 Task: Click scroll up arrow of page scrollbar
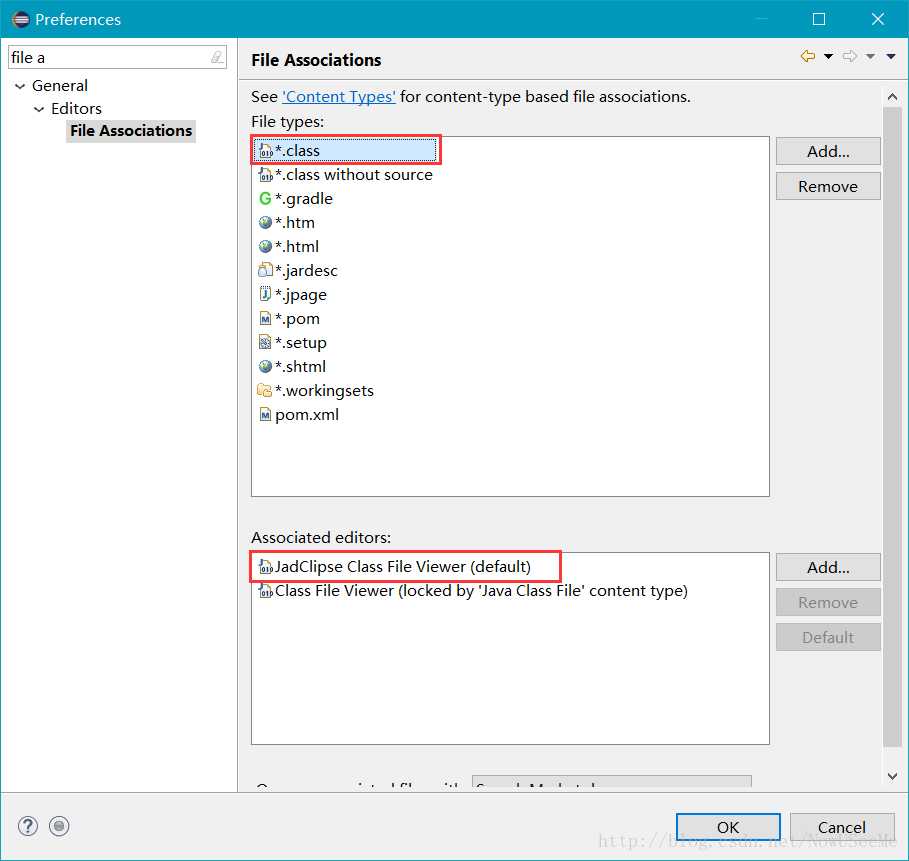[892, 97]
